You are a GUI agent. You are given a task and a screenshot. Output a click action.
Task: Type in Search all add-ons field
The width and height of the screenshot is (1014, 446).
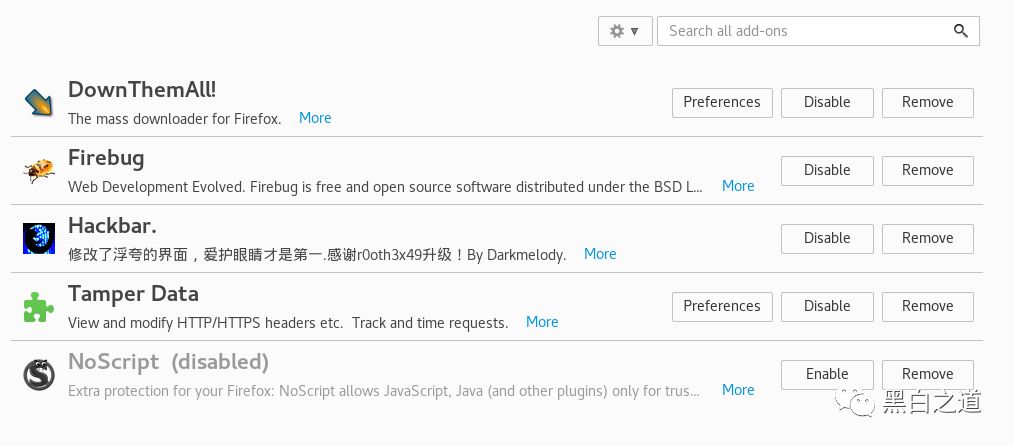click(x=805, y=31)
